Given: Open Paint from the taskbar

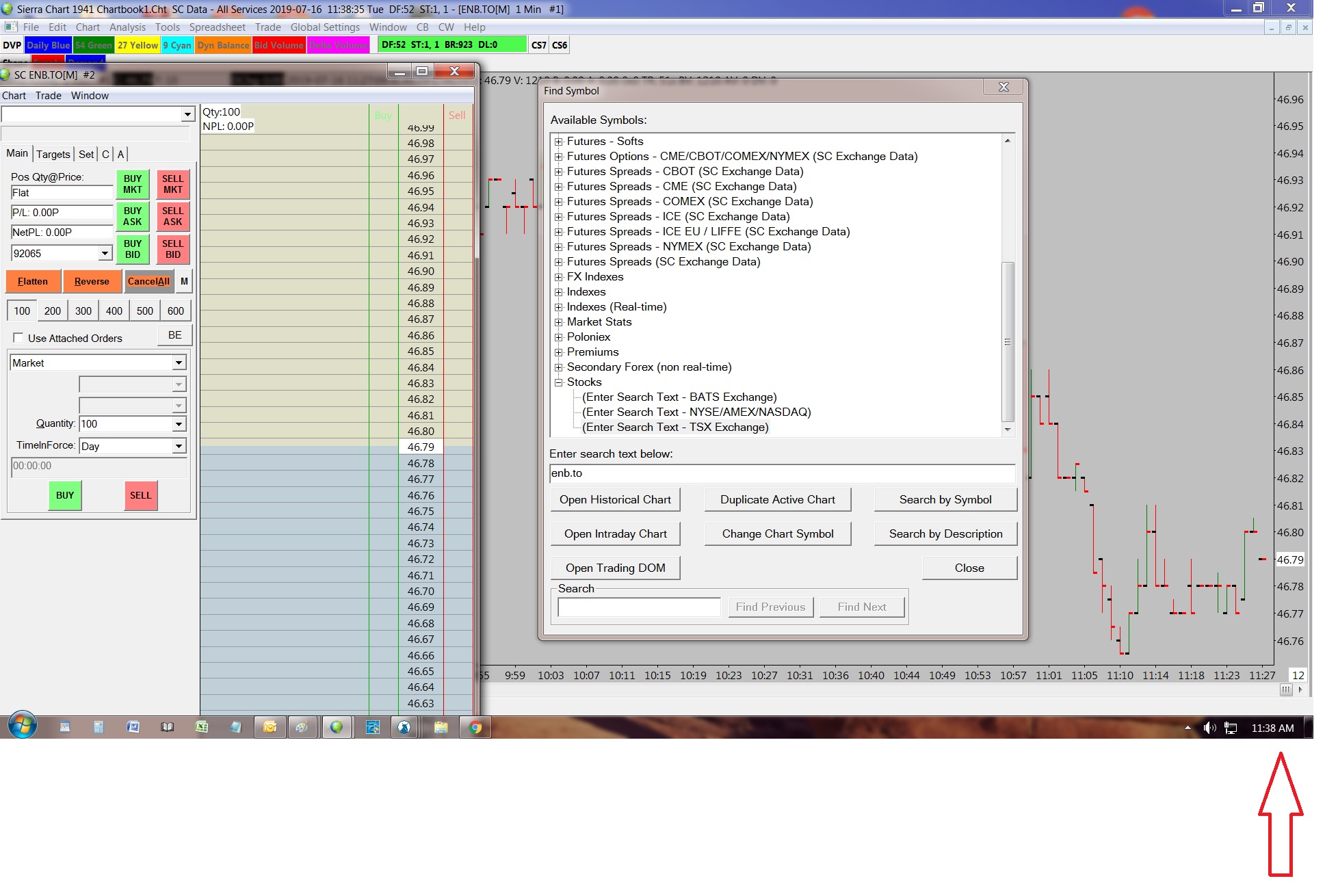Looking at the screenshot, I should pyautogui.click(x=302, y=727).
